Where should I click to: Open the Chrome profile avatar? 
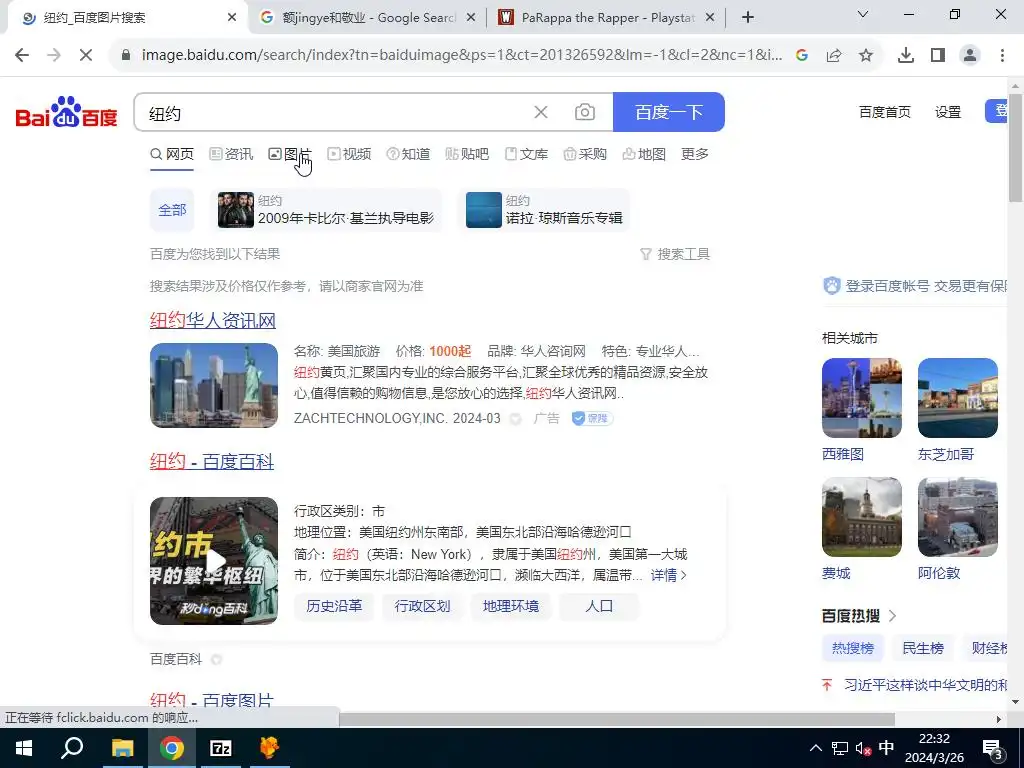pyautogui.click(x=970, y=56)
